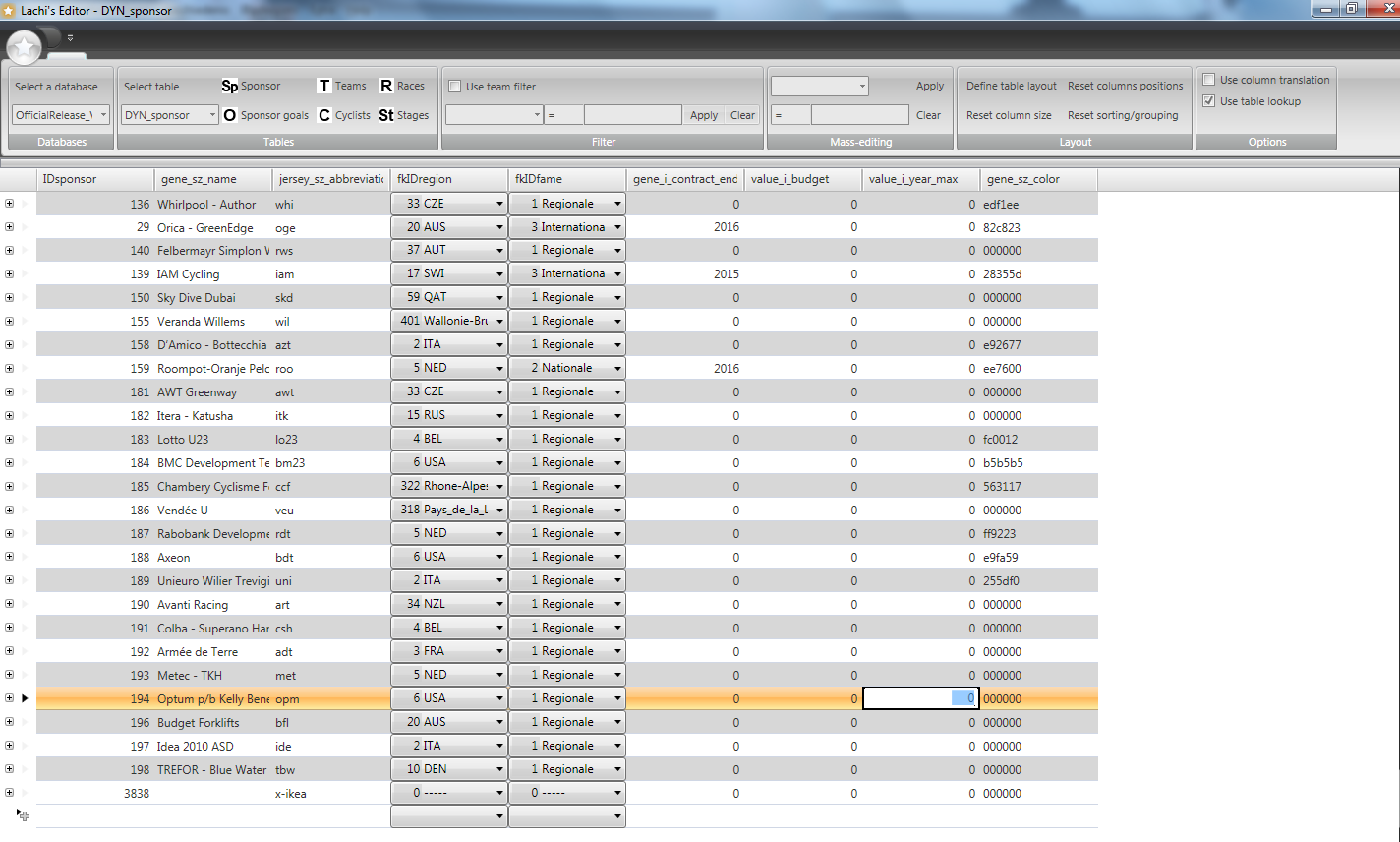The image size is (1400, 842).
Task: Expand the Whirlpool - Author row plus icon
Action: pos(9,204)
